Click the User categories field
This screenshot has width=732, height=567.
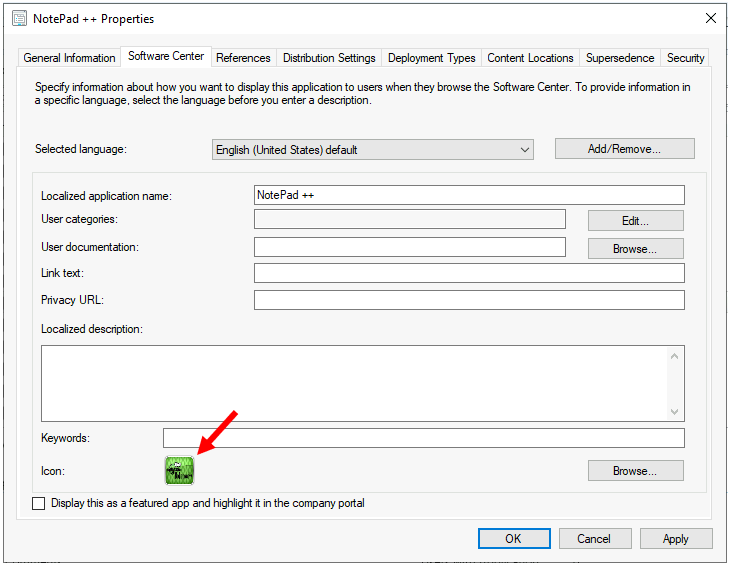click(410, 219)
